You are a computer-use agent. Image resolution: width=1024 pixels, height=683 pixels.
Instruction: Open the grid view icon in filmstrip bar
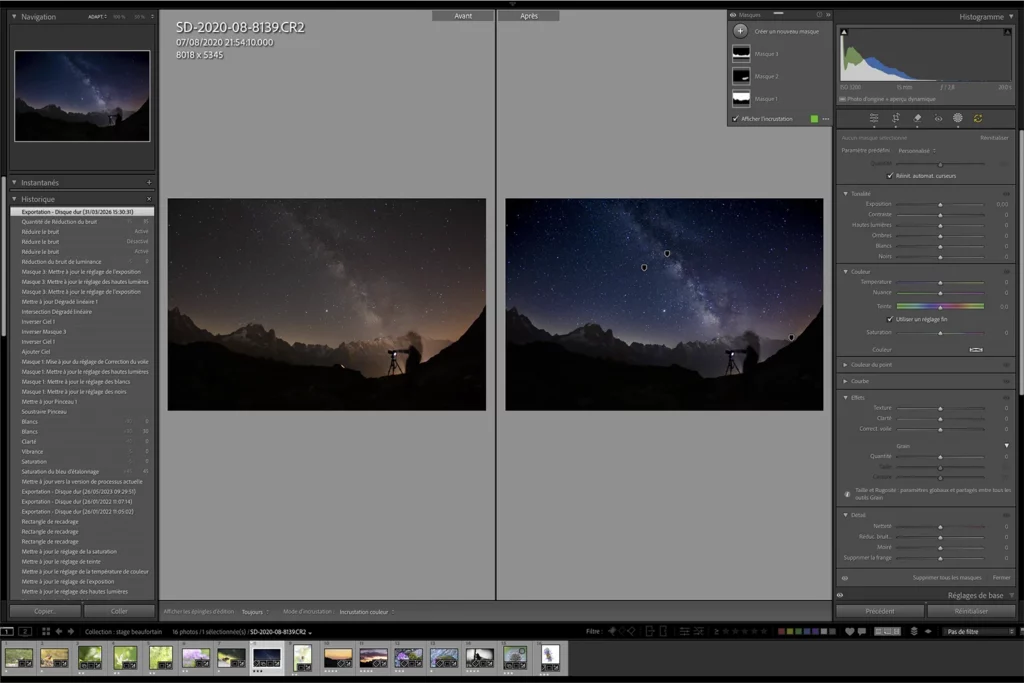point(46,631)
